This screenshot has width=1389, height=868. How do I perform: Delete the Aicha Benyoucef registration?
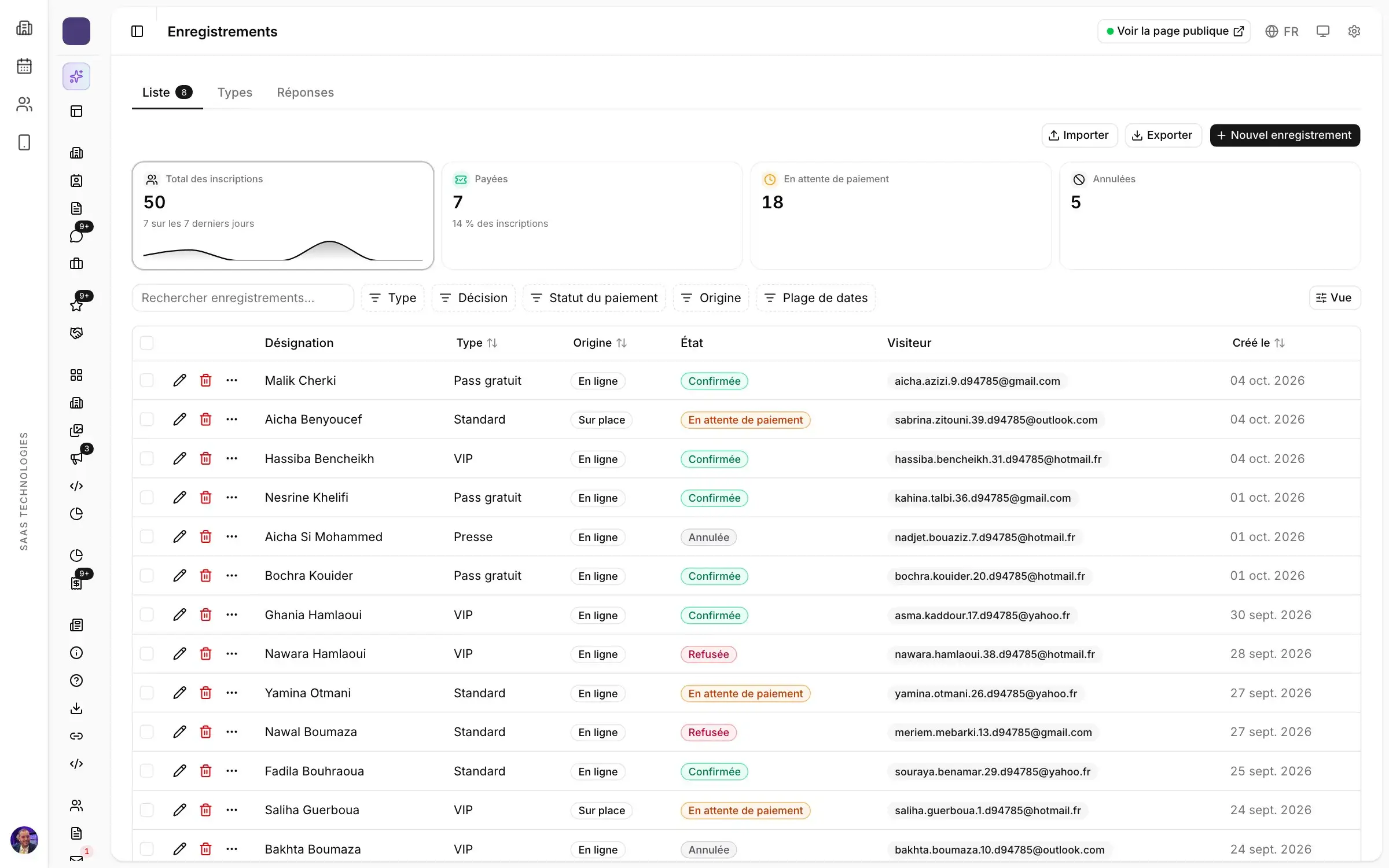(x=205, y=420)
